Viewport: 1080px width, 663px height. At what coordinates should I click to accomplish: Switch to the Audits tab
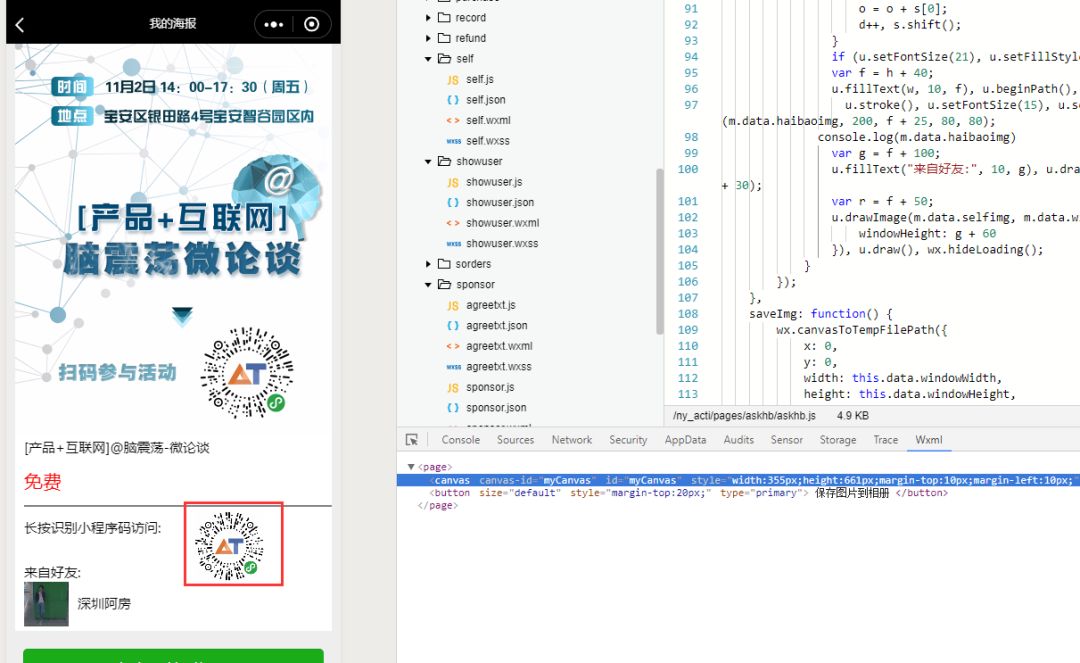pyautogui.click(x=738, y=440)
